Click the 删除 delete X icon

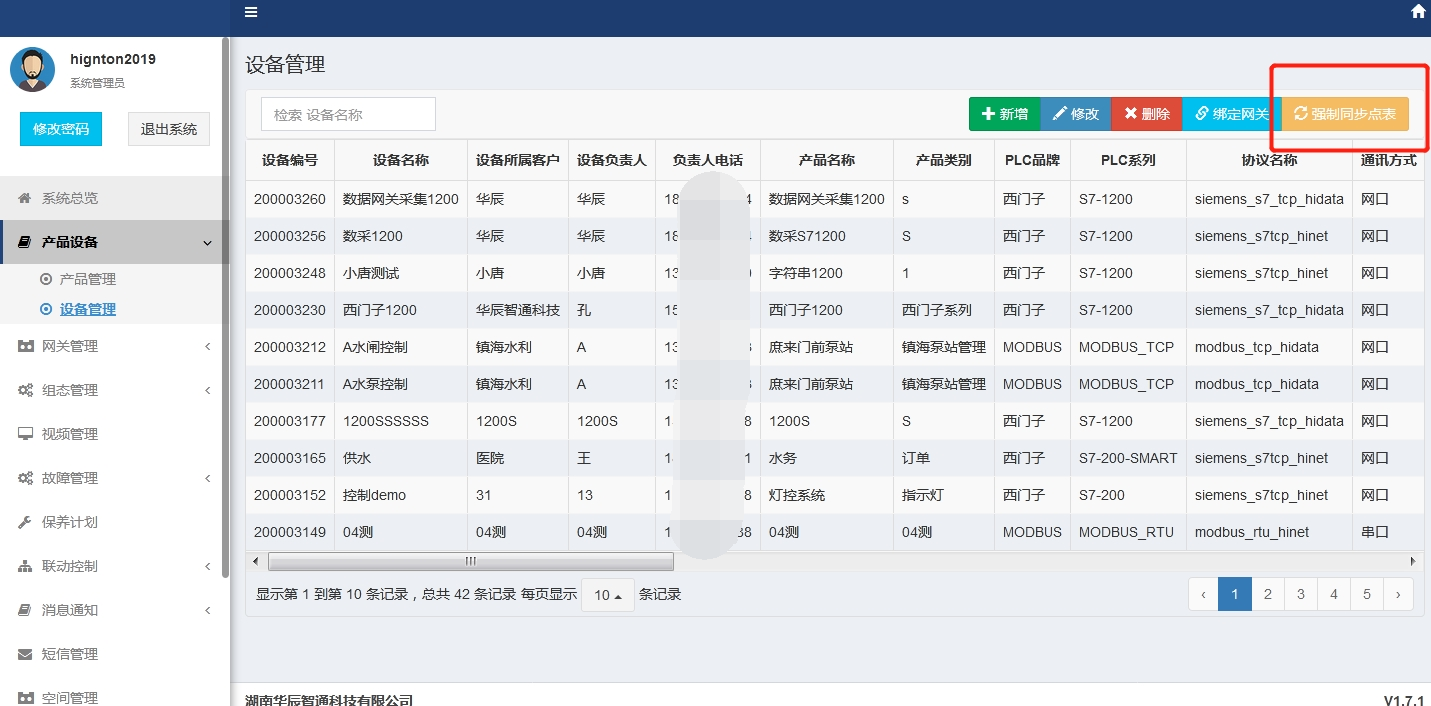[x=1129, y=114]
